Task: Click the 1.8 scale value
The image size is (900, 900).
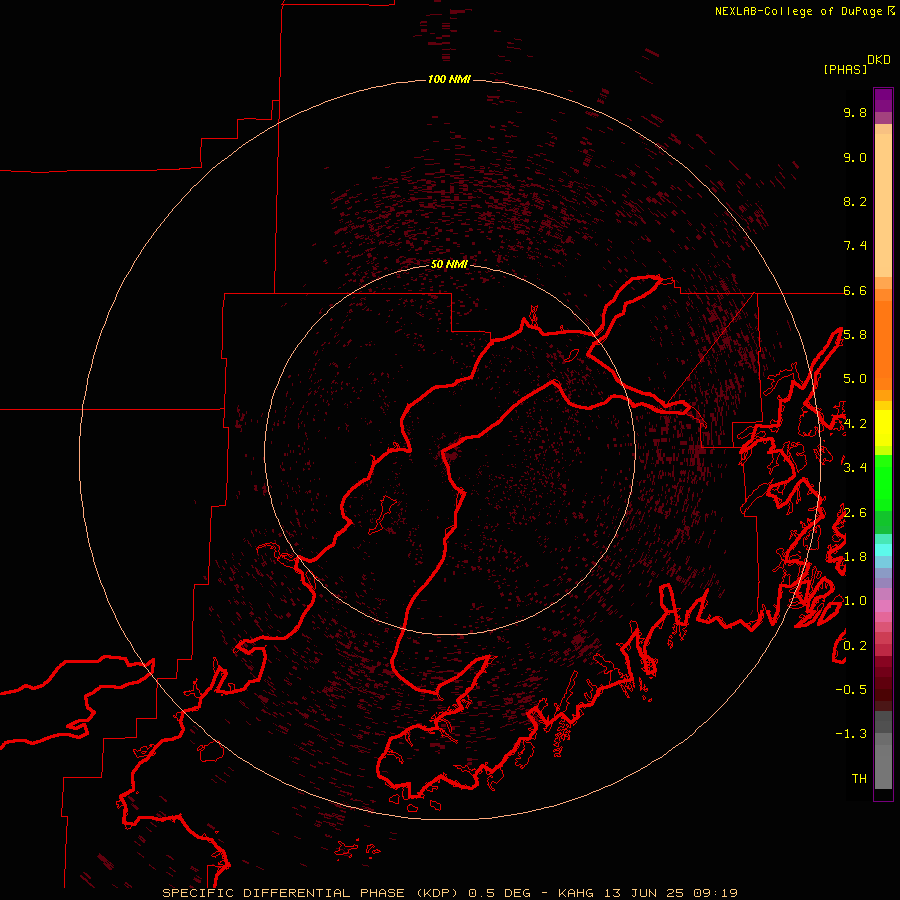Action: click(x=855, y=557)
